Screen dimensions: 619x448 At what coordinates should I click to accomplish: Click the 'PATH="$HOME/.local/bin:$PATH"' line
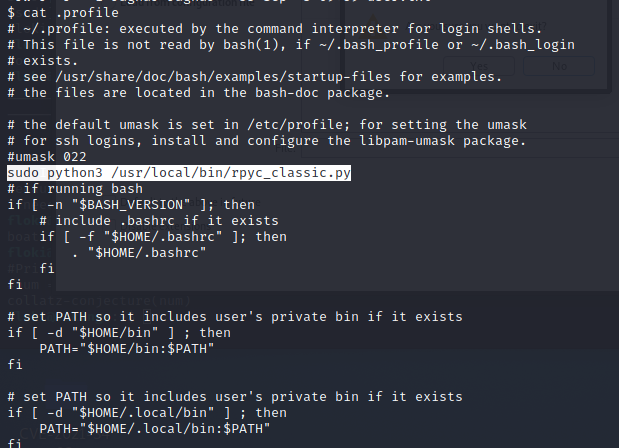[155, 429]
